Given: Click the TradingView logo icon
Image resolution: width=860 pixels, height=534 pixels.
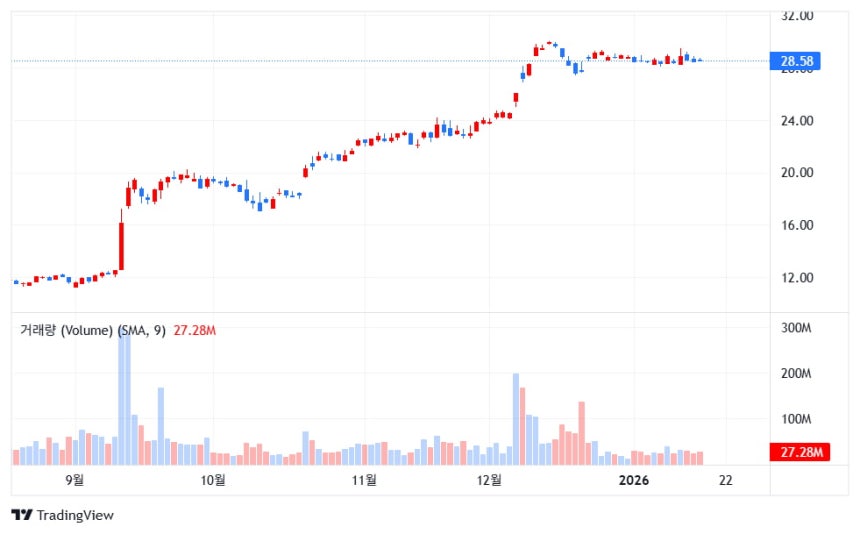Looking at the screenshot, I should click(x=21, y=515).
